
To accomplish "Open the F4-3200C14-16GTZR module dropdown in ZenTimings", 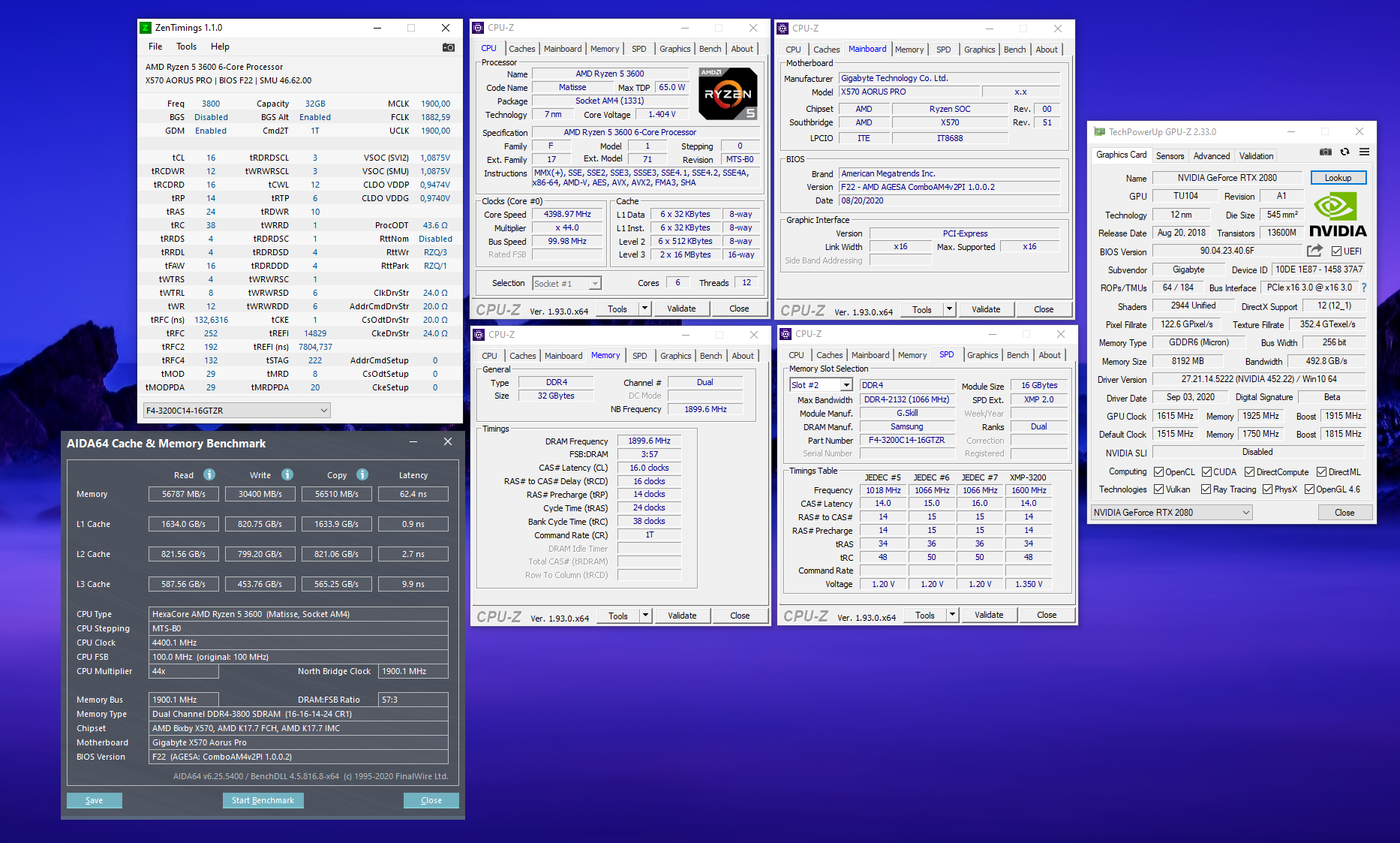I will (x=236, y=411).
